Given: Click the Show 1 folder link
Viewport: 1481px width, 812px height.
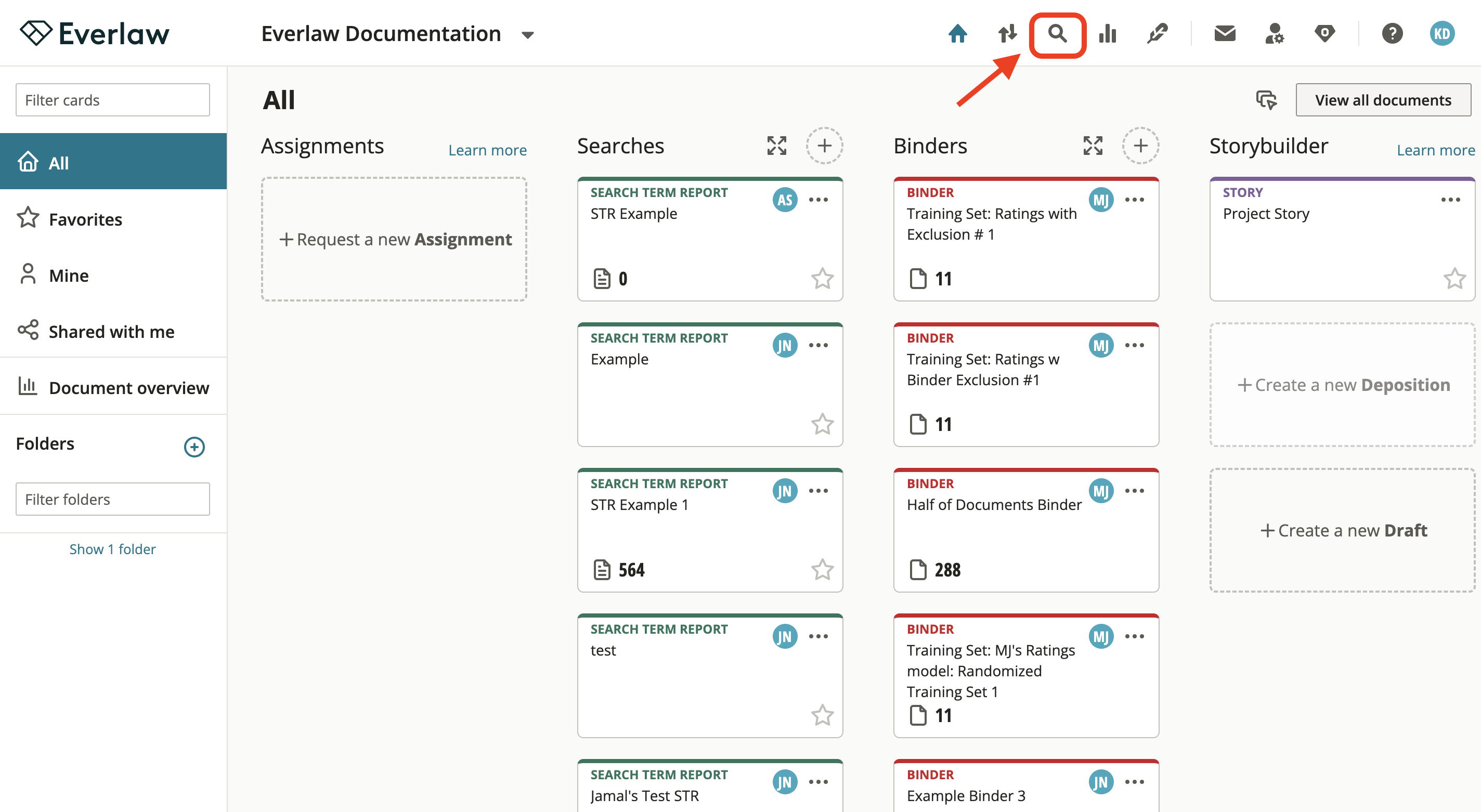Looking at the screenshot, I should coord(113,549).
